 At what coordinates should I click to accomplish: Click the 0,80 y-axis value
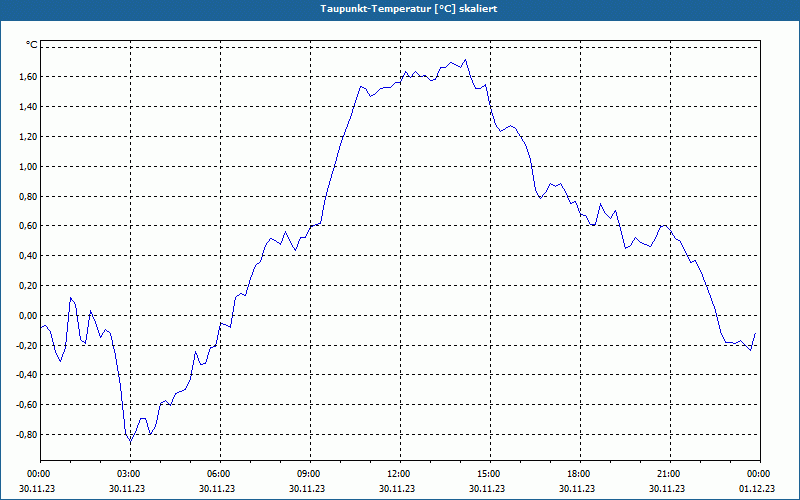pyautogui.click(x=28, y=196)
